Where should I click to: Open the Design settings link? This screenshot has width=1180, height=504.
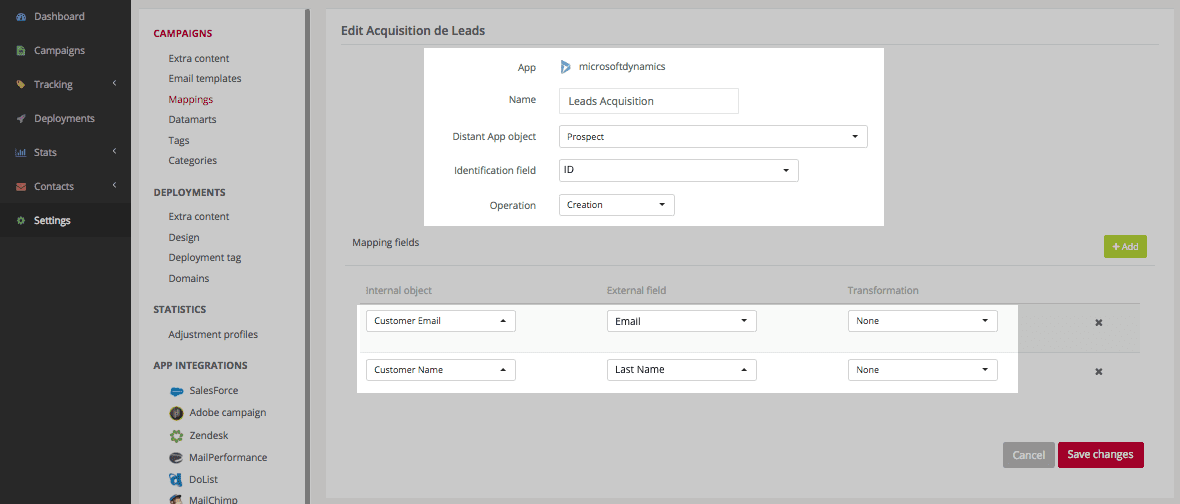pos(184,238)
